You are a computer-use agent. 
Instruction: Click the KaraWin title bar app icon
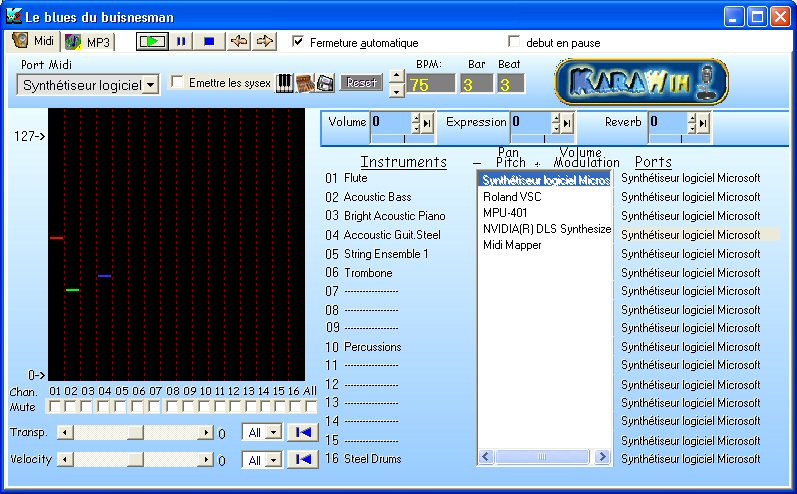14,16
